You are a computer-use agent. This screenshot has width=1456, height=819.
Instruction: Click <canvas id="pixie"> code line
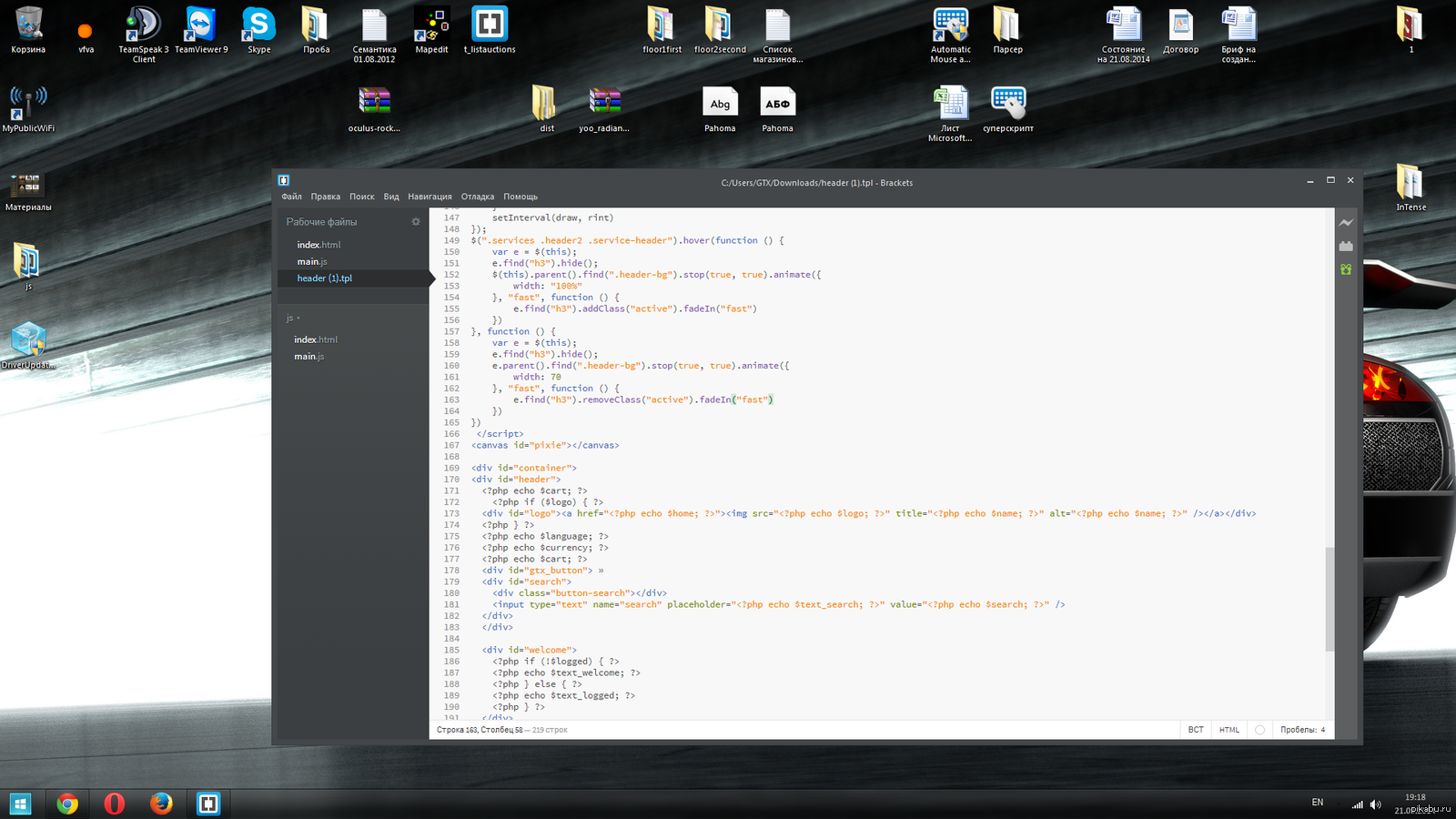(545, 445)
